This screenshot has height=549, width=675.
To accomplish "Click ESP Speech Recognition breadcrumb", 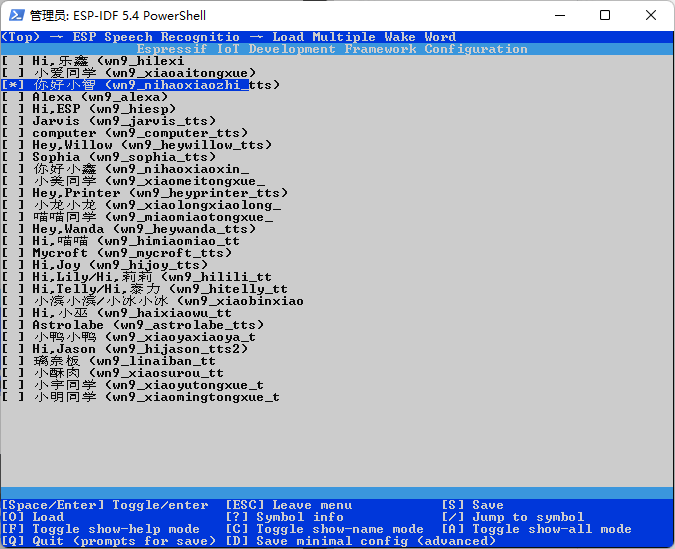I will point(156,37).
